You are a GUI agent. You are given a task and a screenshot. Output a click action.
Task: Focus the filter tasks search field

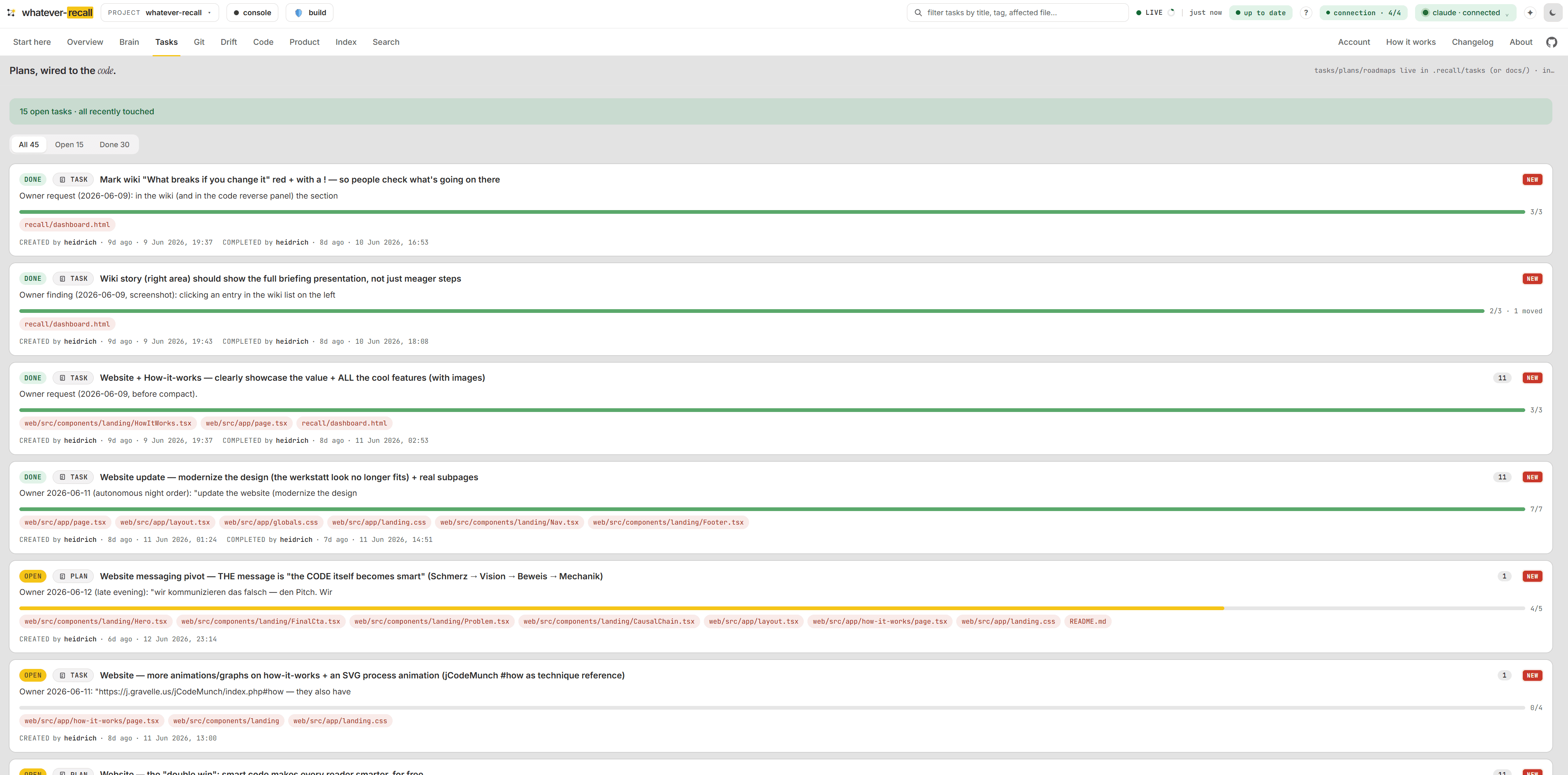[x=1018, y=12]
